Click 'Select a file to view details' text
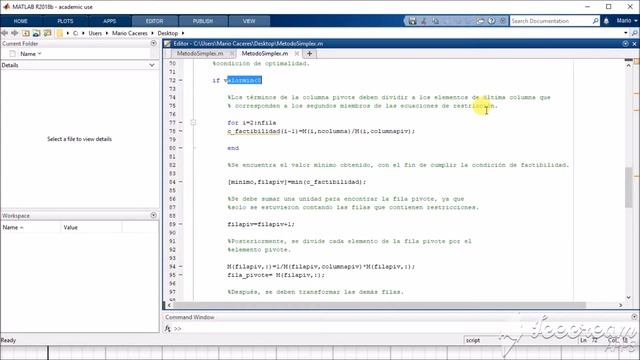This screenshot has width=640, height=360. click(x=80, y=139)
